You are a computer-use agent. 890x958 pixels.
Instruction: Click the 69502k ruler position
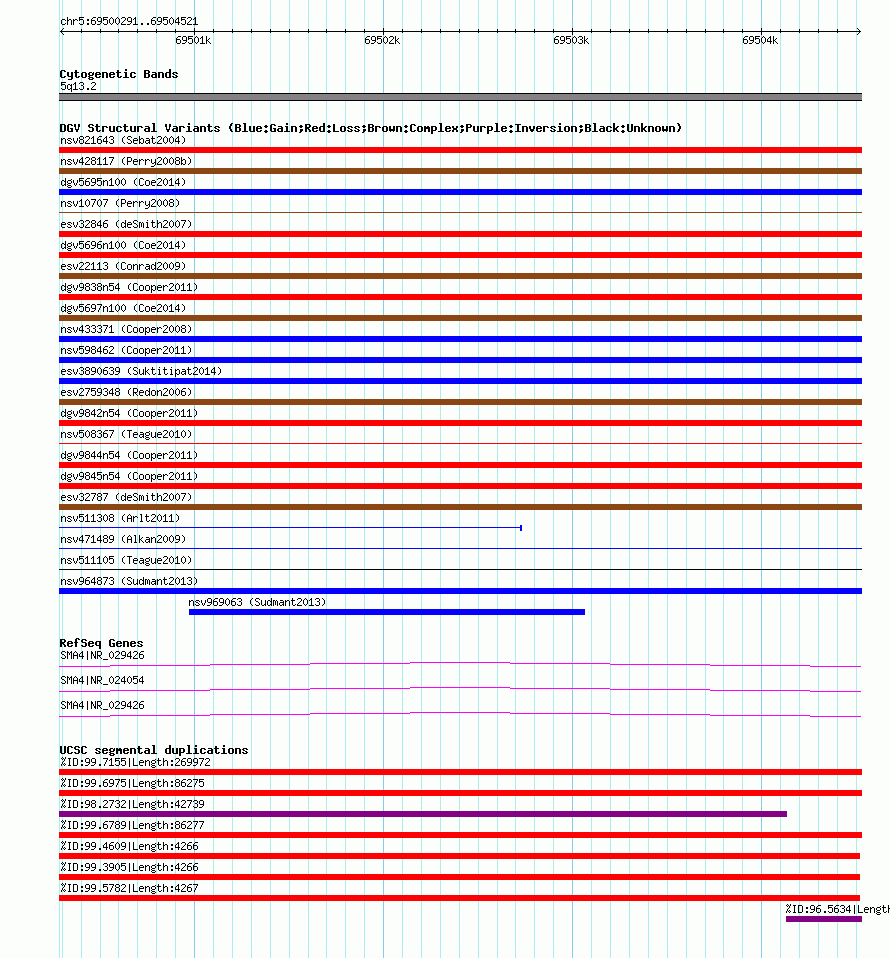(382, 40)
